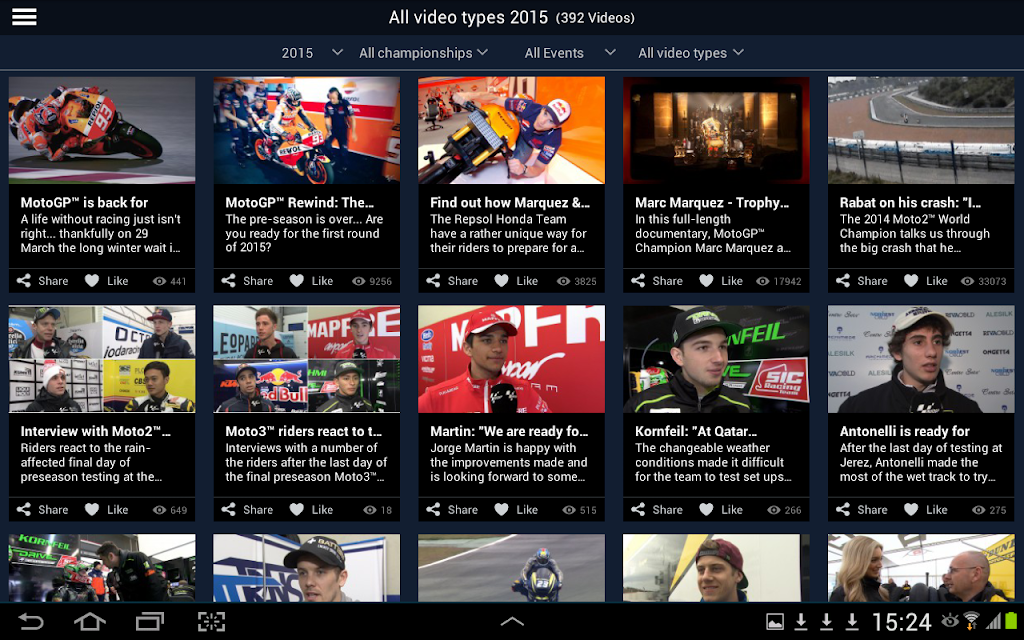Click the 17942 views count

pos(778,281)
